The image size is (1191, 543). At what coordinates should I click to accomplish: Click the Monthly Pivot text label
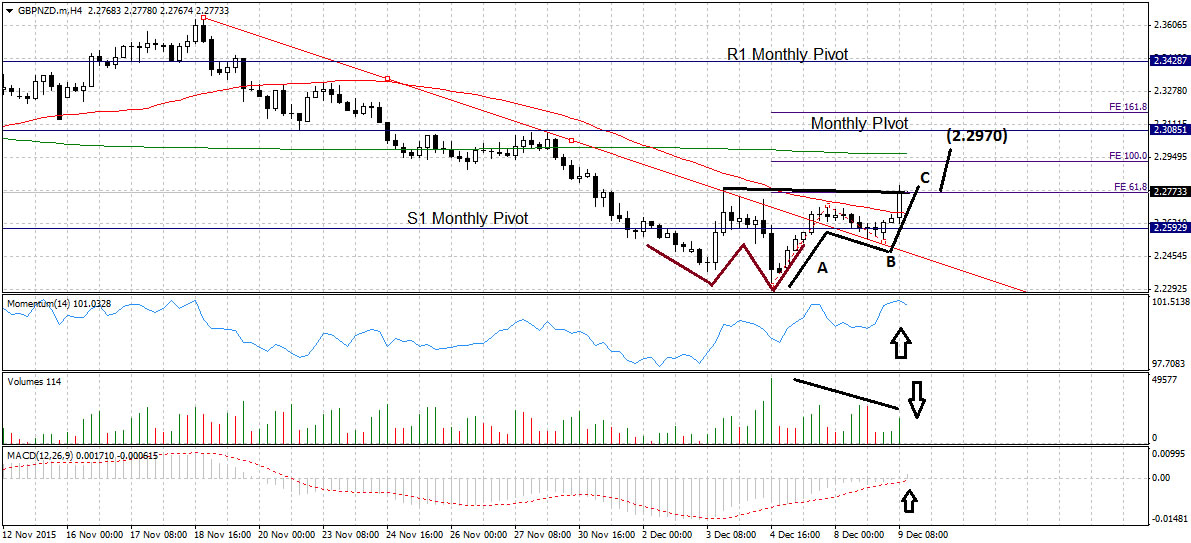(859, 124)
